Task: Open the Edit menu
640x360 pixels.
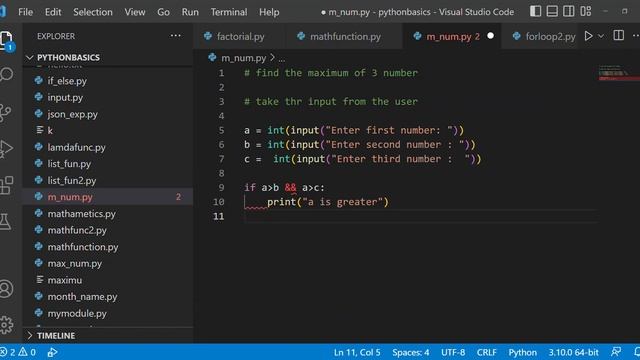Action: (x=53, y=12)
